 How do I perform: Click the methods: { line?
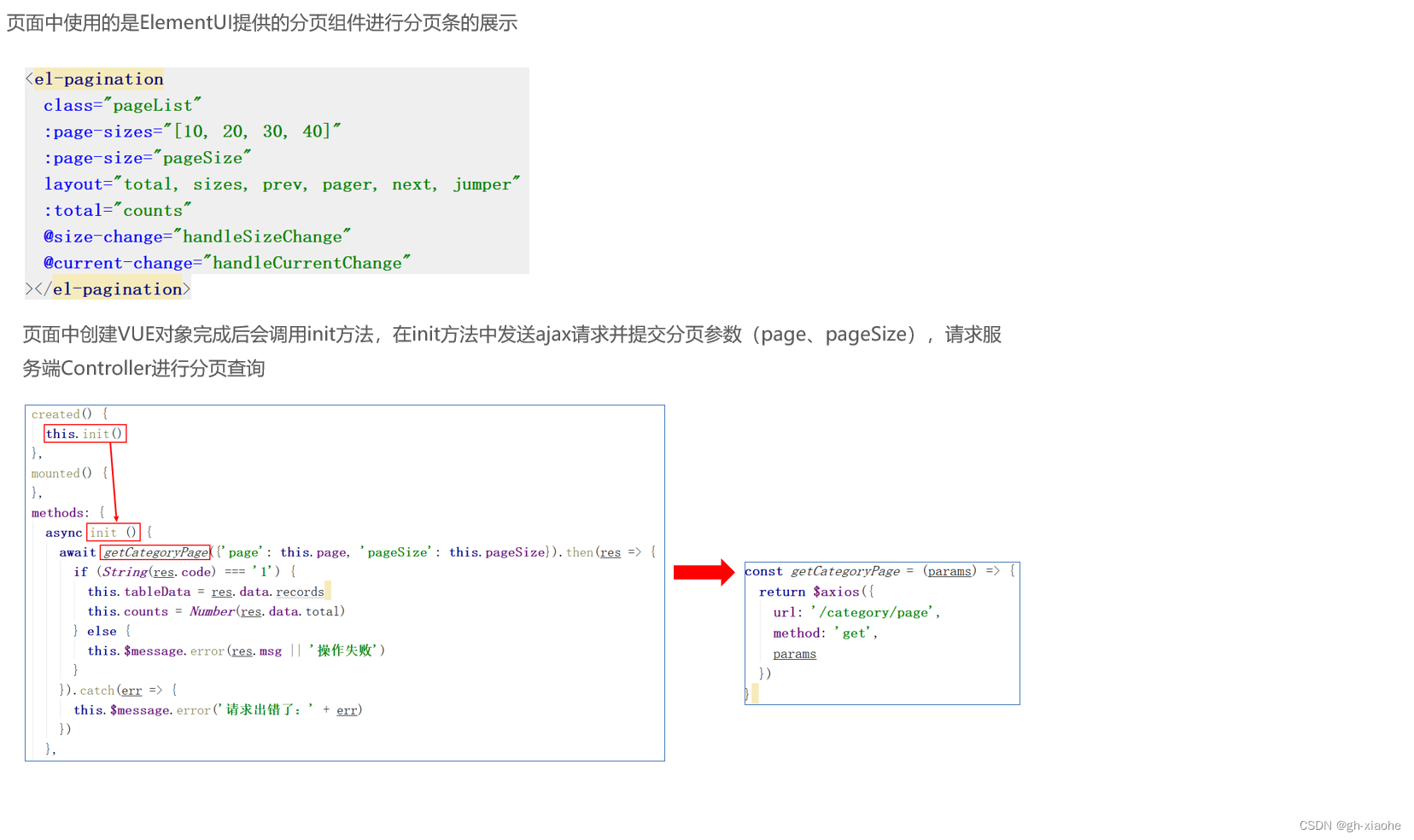coord(68,512)
